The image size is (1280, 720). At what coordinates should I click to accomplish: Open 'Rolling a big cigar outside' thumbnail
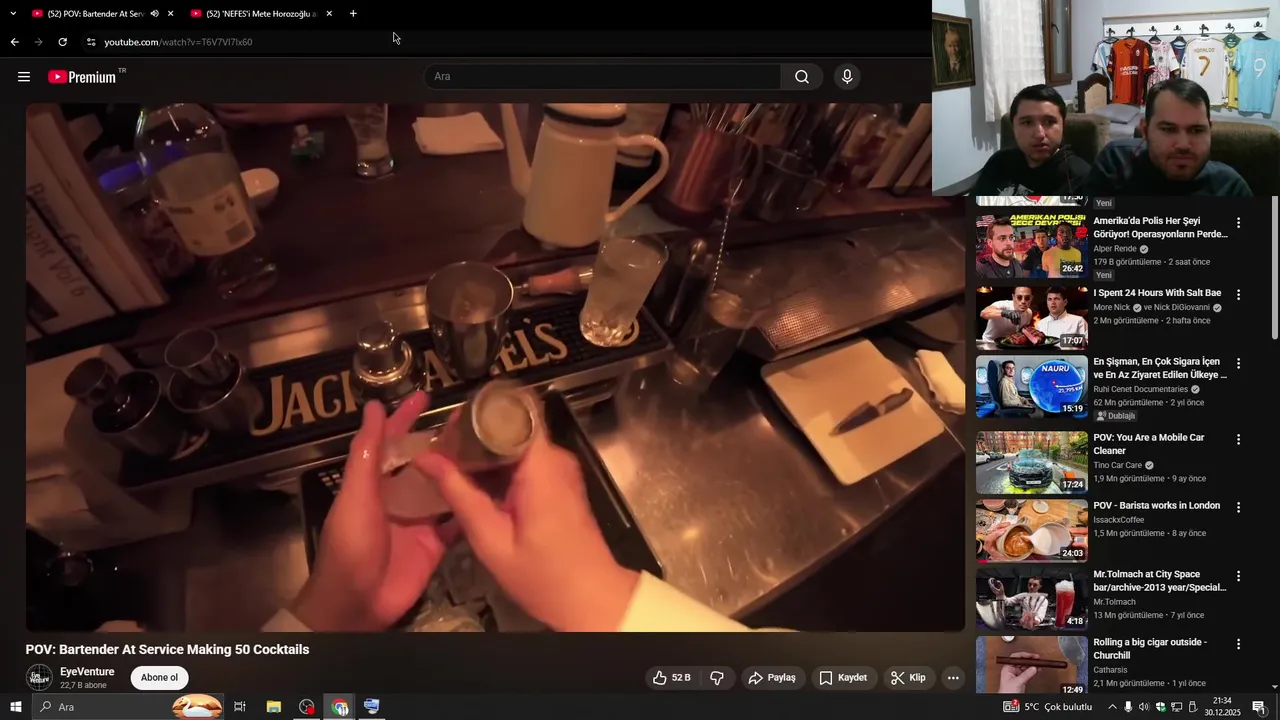(1031, 666)
